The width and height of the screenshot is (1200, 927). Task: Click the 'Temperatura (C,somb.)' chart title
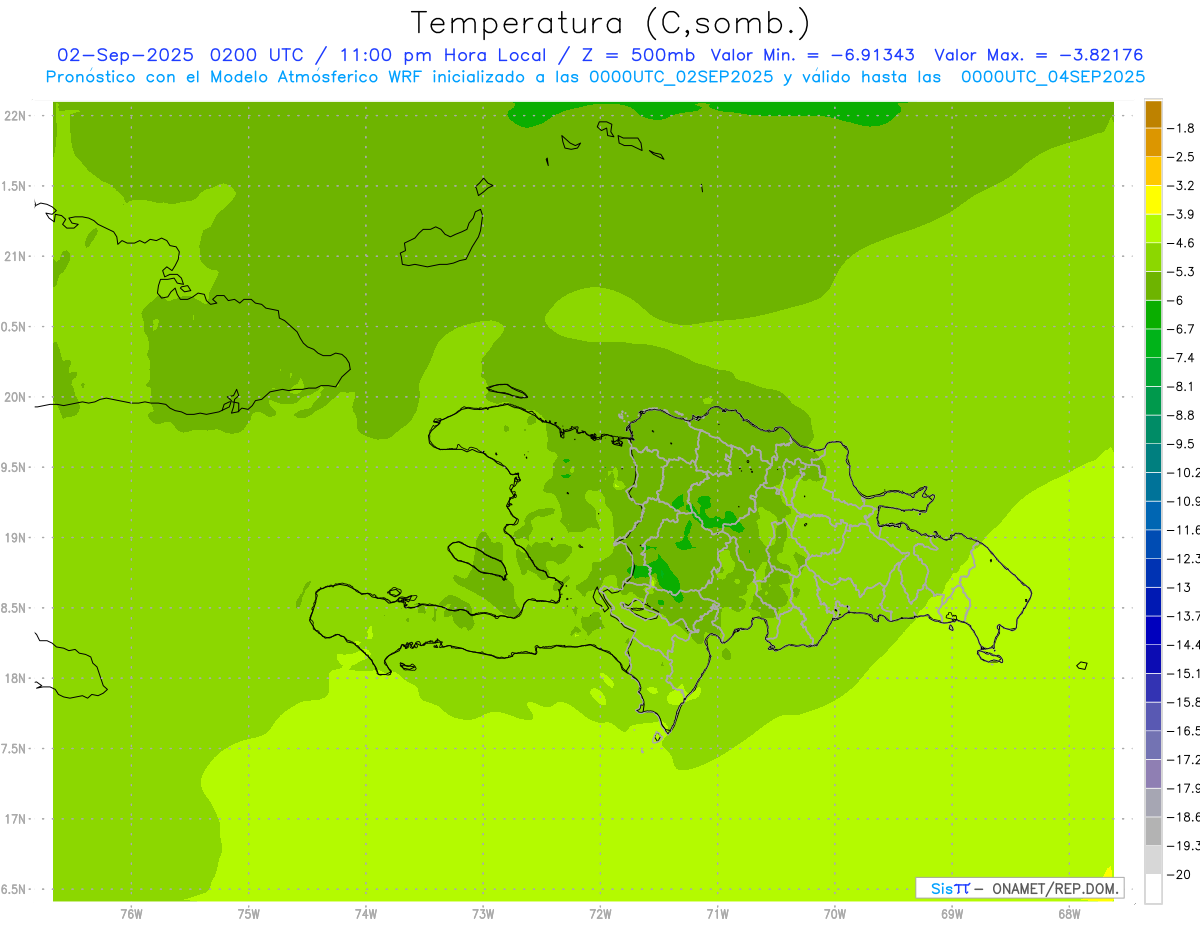(611, 23)
